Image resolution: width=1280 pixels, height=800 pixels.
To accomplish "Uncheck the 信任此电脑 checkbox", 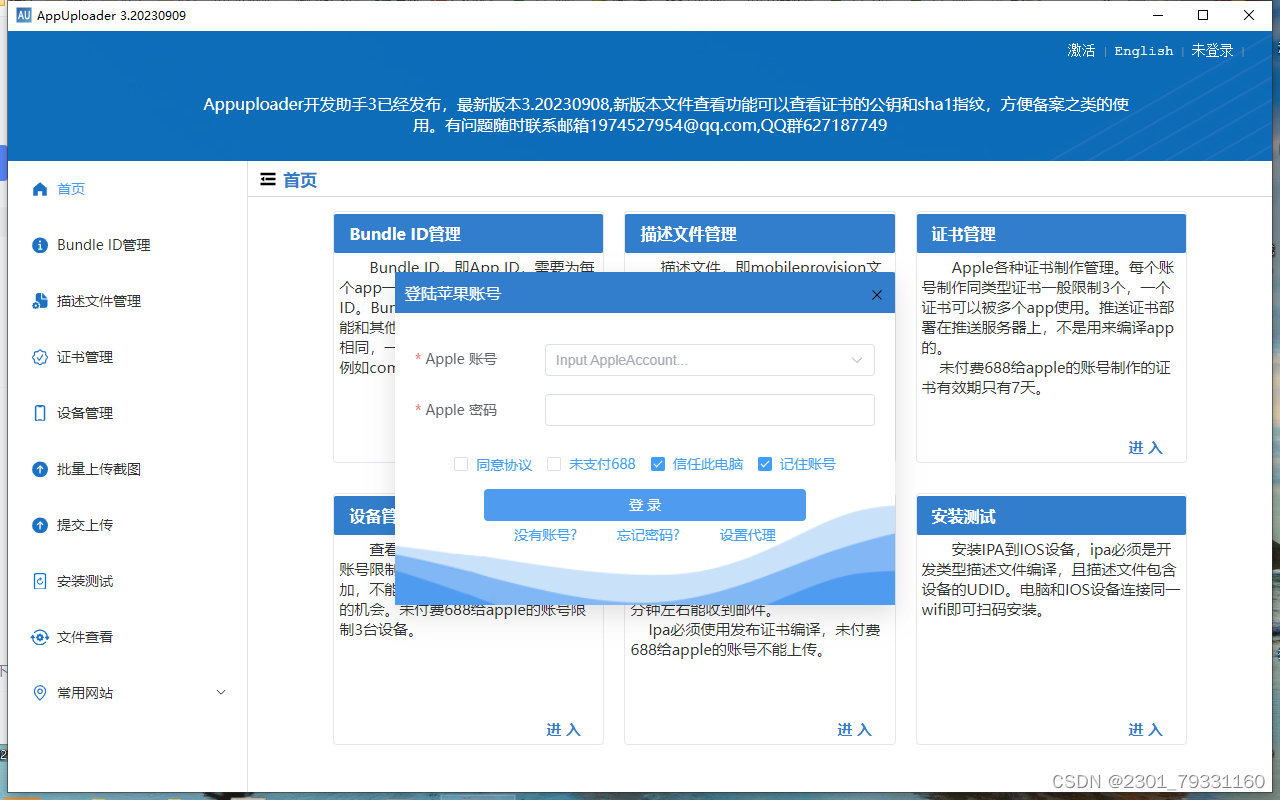I will [x=658, y=463].
